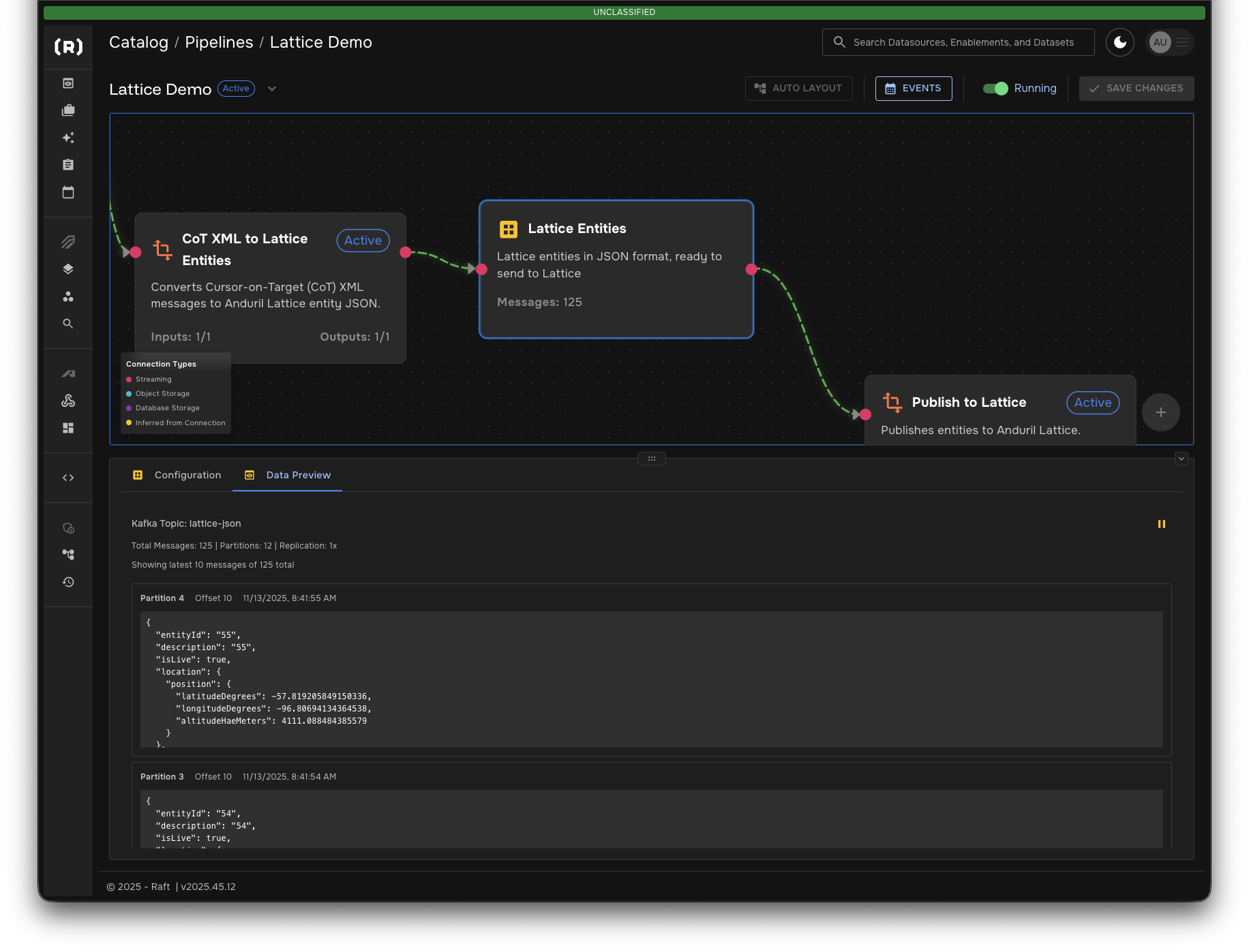
Task: Click the Lattice Entities input port
Action: pos(481,269)
